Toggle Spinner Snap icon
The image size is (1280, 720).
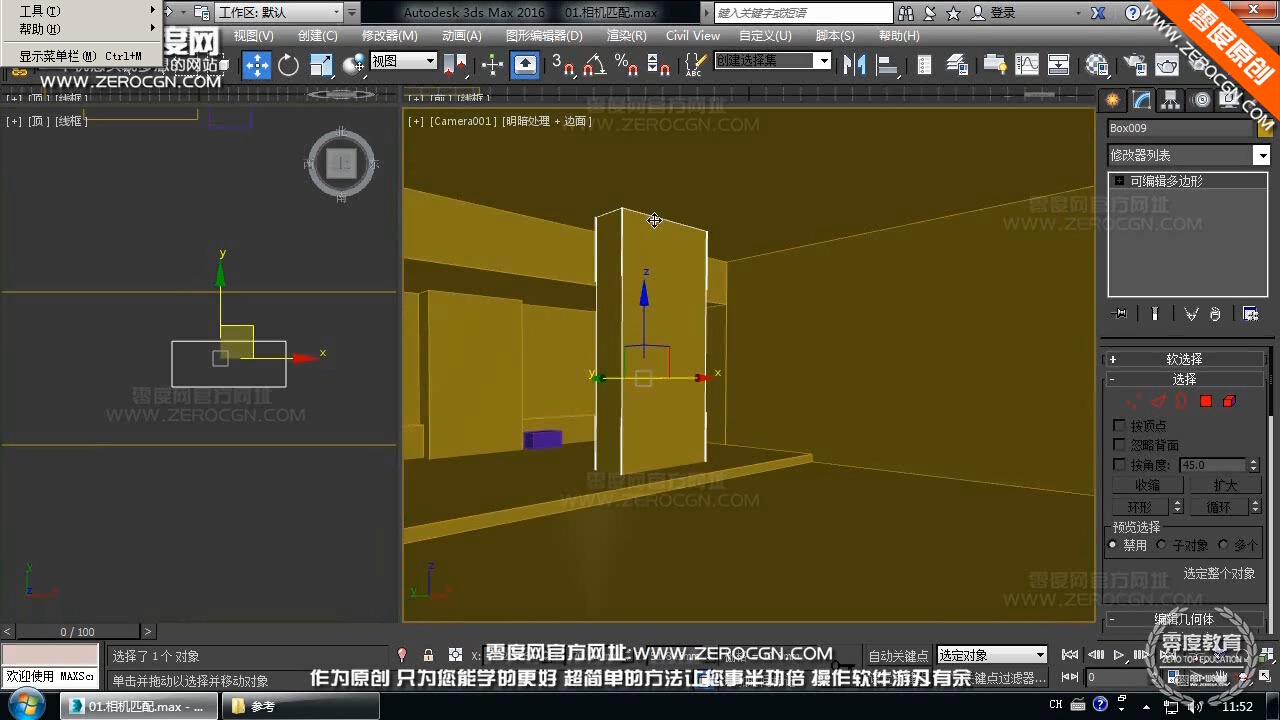click(x=658, y=65)
